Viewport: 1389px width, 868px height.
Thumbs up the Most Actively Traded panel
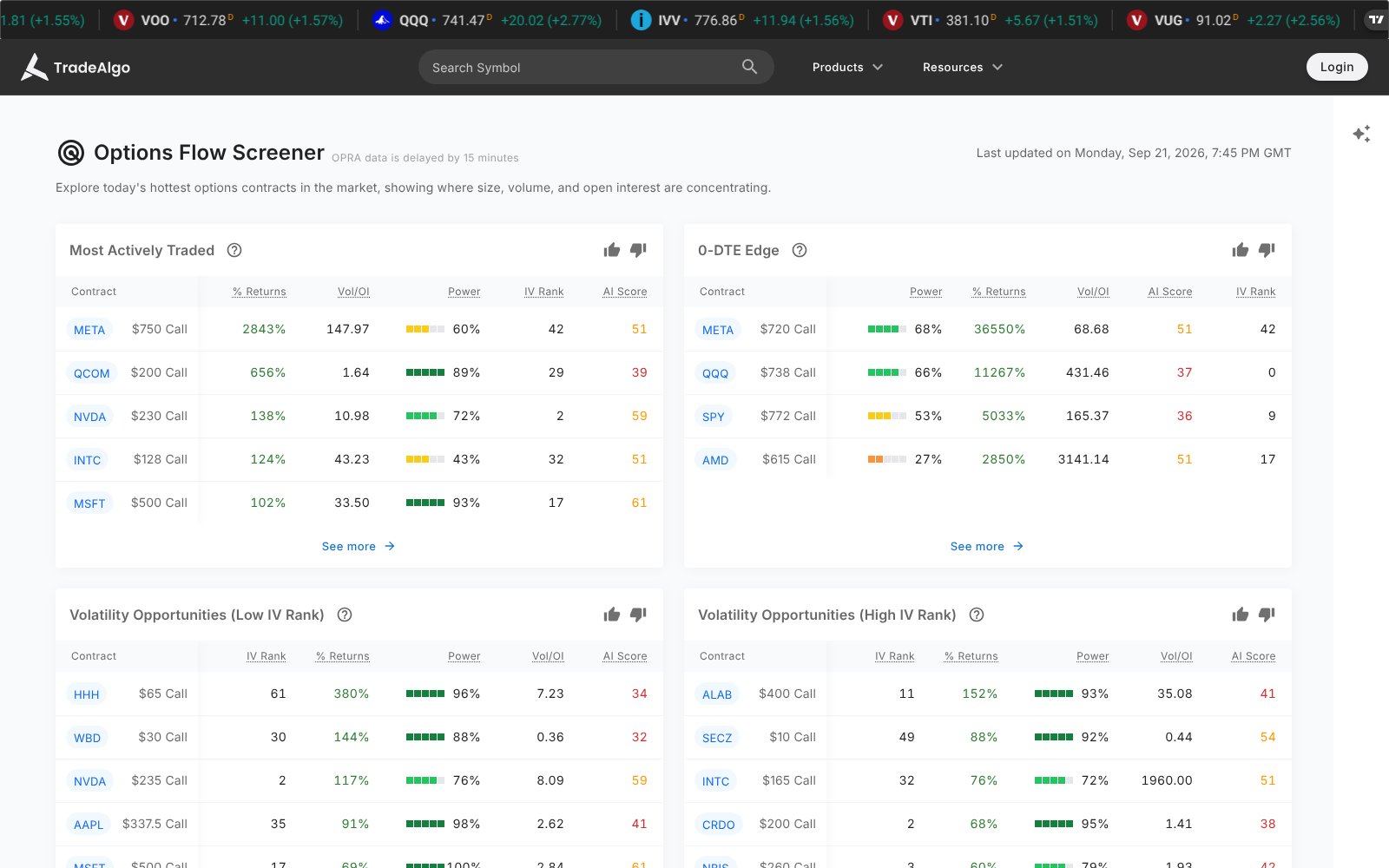tap(612, 250)
